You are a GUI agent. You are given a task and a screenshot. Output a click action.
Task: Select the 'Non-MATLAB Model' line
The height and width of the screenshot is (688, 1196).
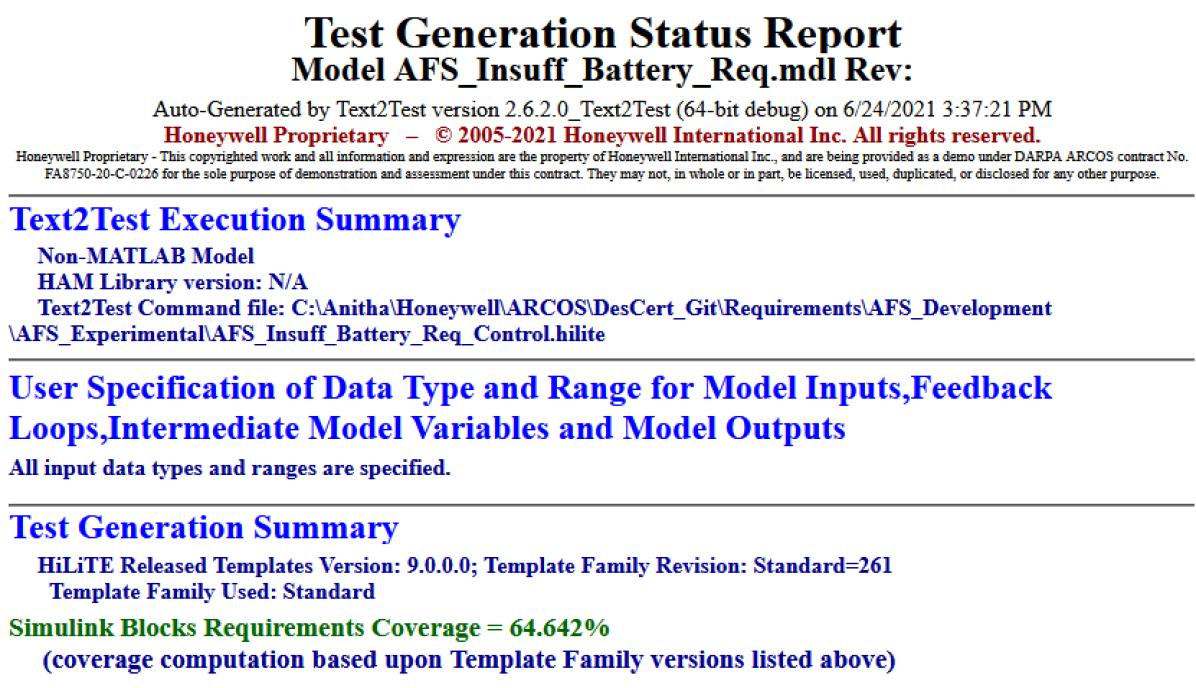tap(146, 256)
